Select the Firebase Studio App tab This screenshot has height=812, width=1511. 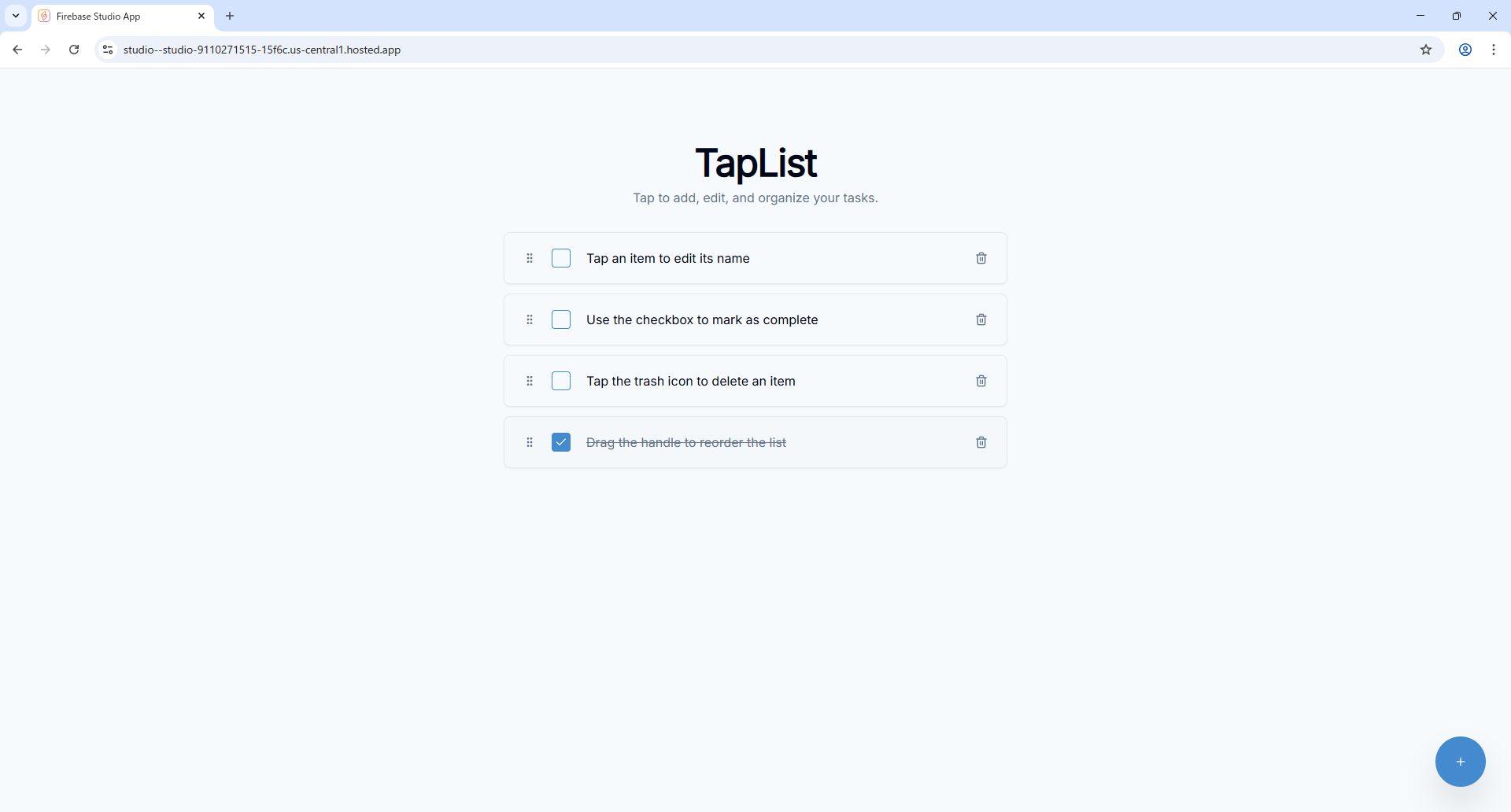tap(110, 16)
